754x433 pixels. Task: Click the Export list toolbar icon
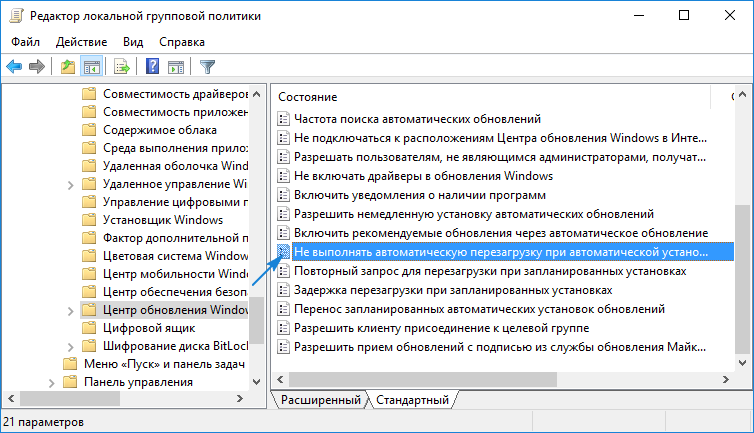122,67
